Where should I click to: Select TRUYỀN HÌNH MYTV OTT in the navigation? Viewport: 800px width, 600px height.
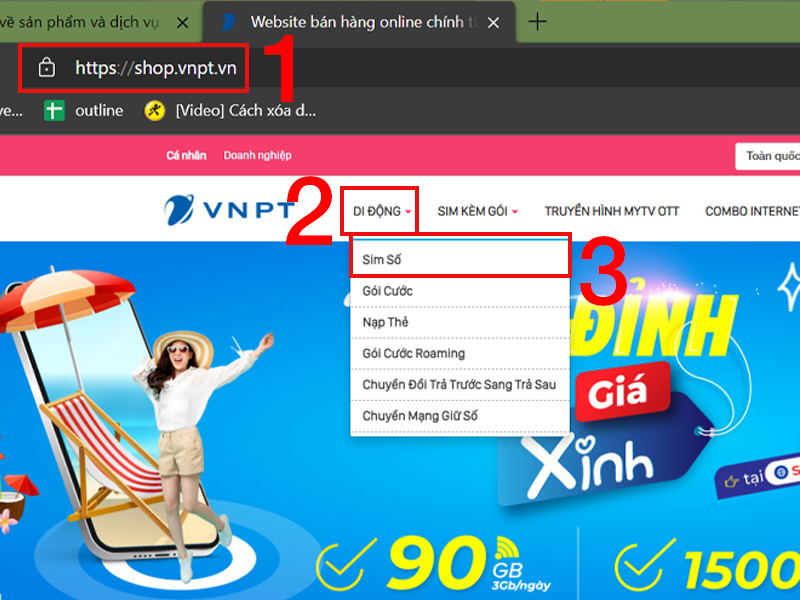612,211
